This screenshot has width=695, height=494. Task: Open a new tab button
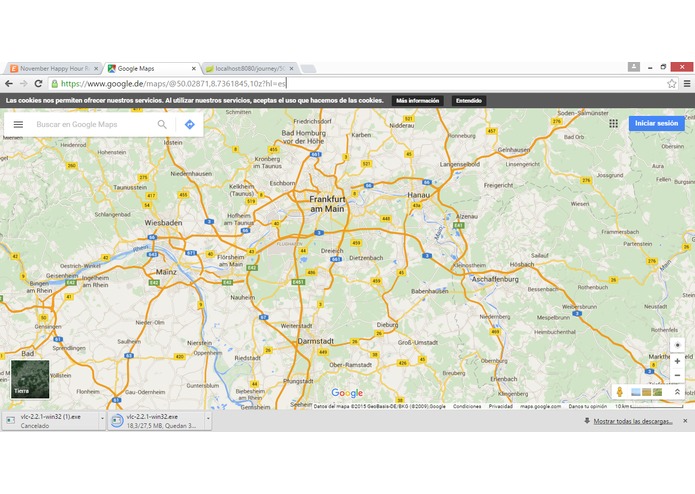(308, 69)
